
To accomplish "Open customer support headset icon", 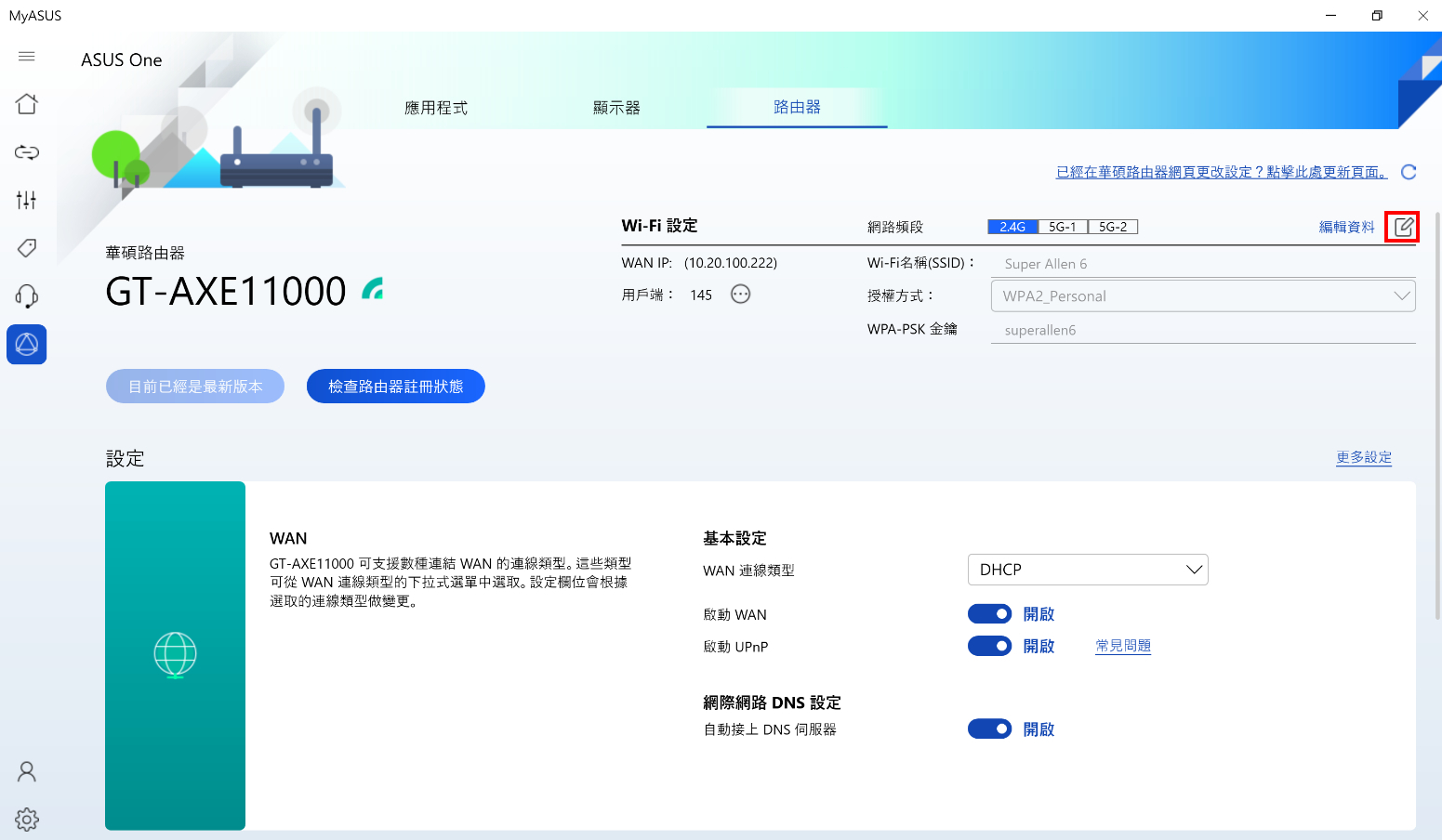I will tap(27, 296).
